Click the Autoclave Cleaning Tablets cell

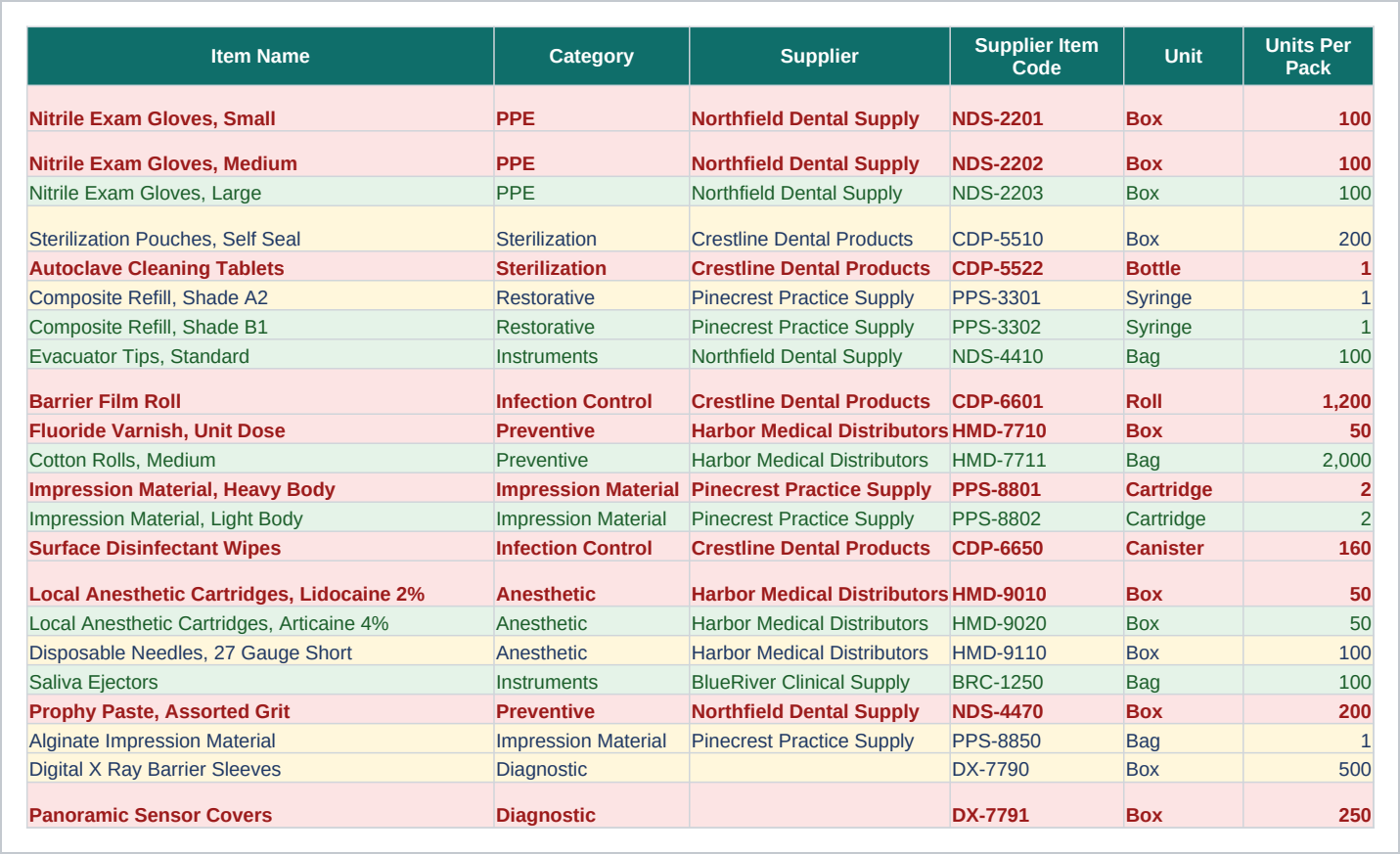[x=260, y=268]
